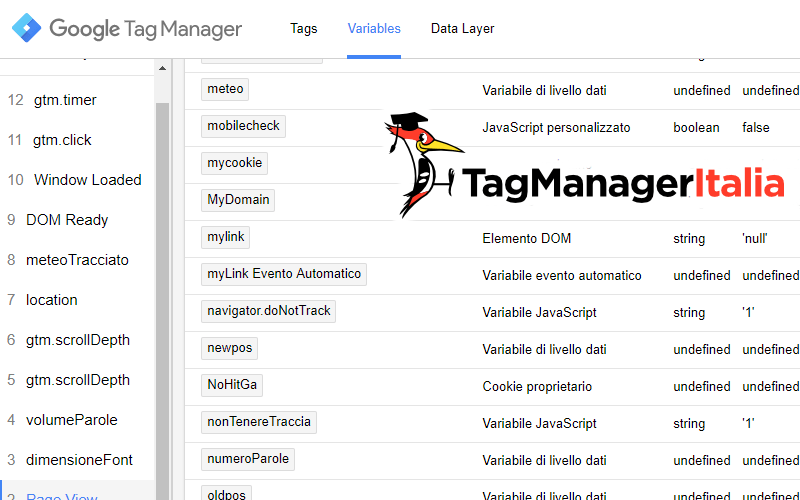Screen dimensions: 800x500
Task: Click the mycookie variable chip
Action: click(234, 163)
